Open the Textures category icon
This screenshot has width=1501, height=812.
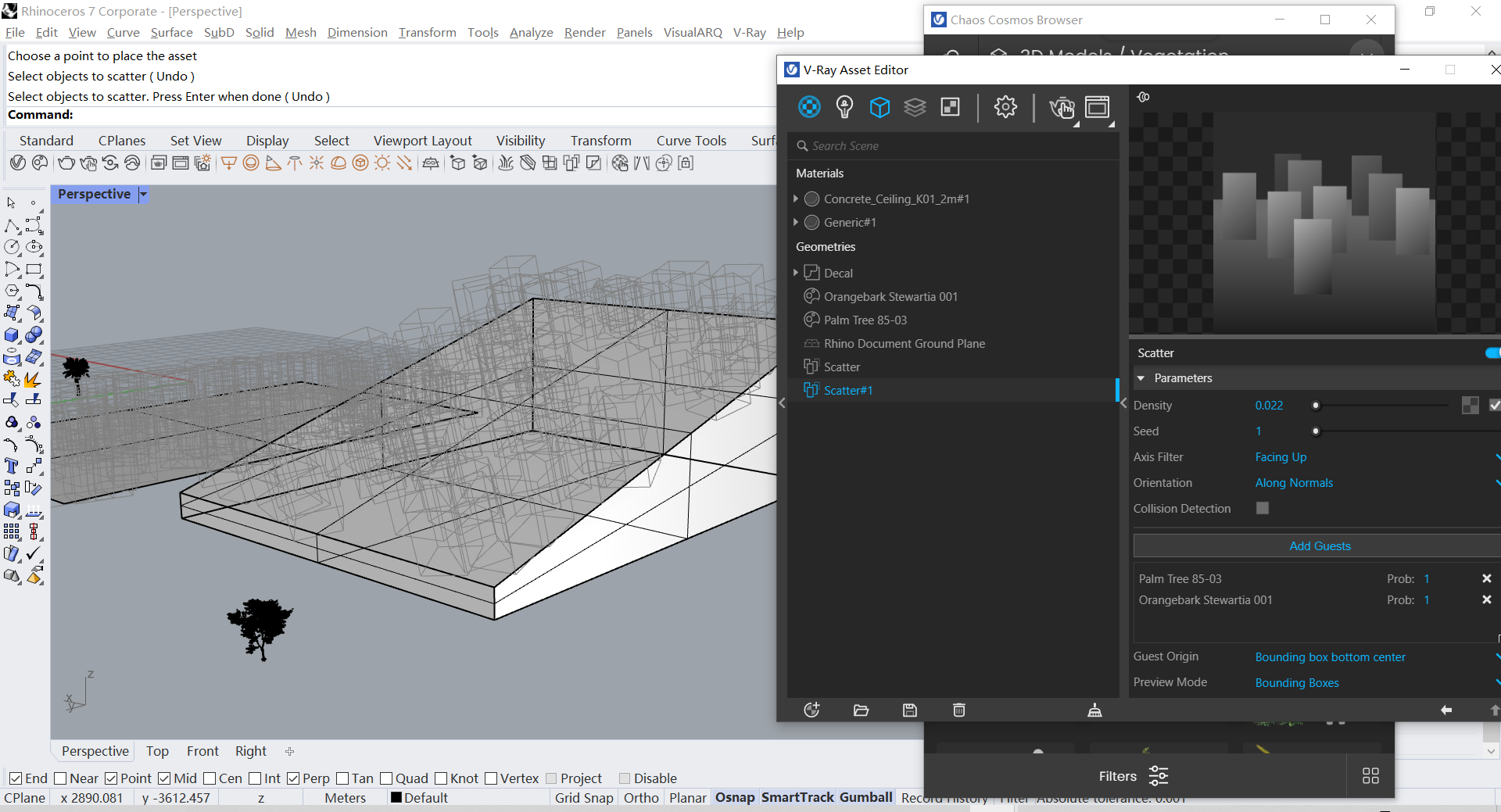(x=950, y=107)
